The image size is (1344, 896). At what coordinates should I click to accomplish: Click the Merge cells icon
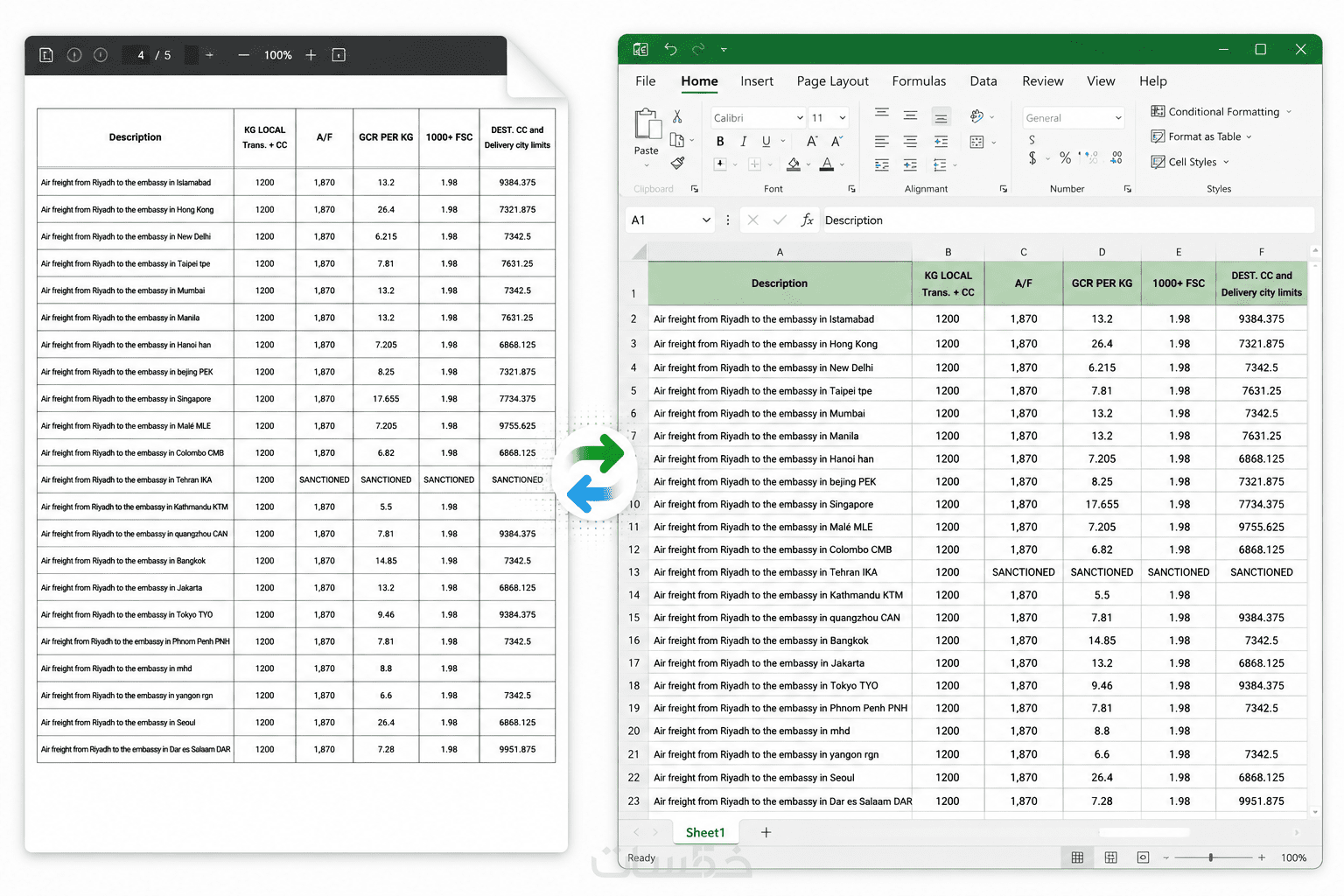977,142
